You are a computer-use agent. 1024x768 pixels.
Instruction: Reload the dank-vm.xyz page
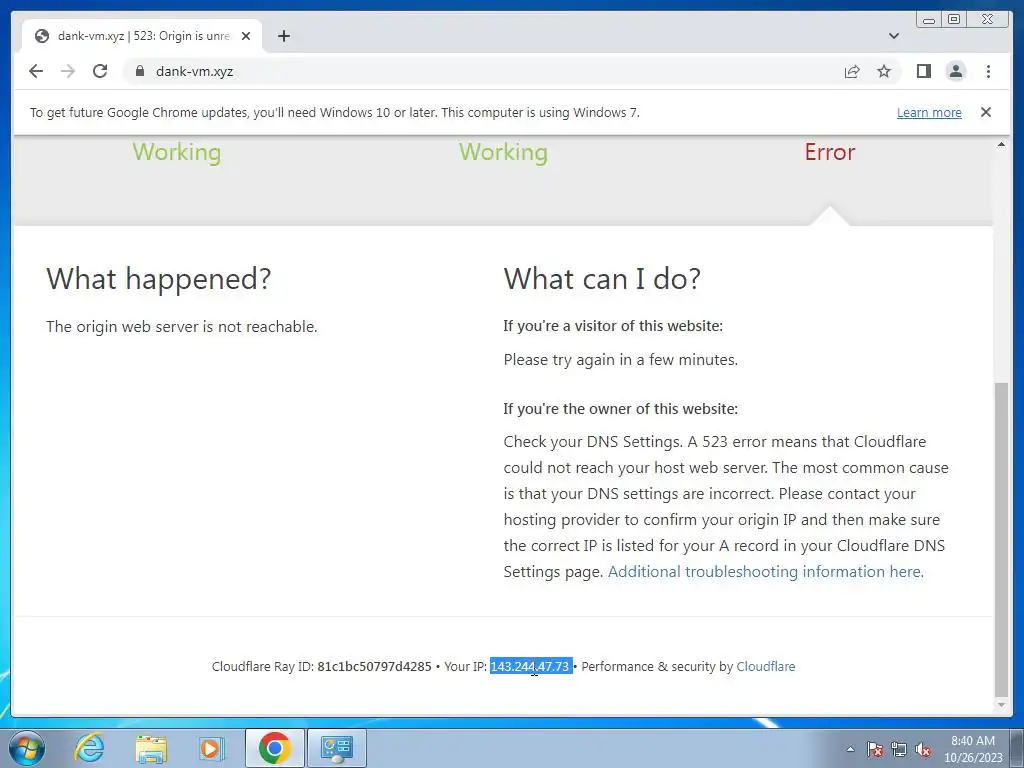[100, 71]
